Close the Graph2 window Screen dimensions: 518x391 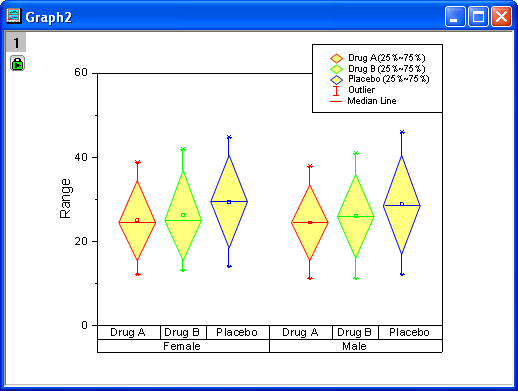point(501,16)
